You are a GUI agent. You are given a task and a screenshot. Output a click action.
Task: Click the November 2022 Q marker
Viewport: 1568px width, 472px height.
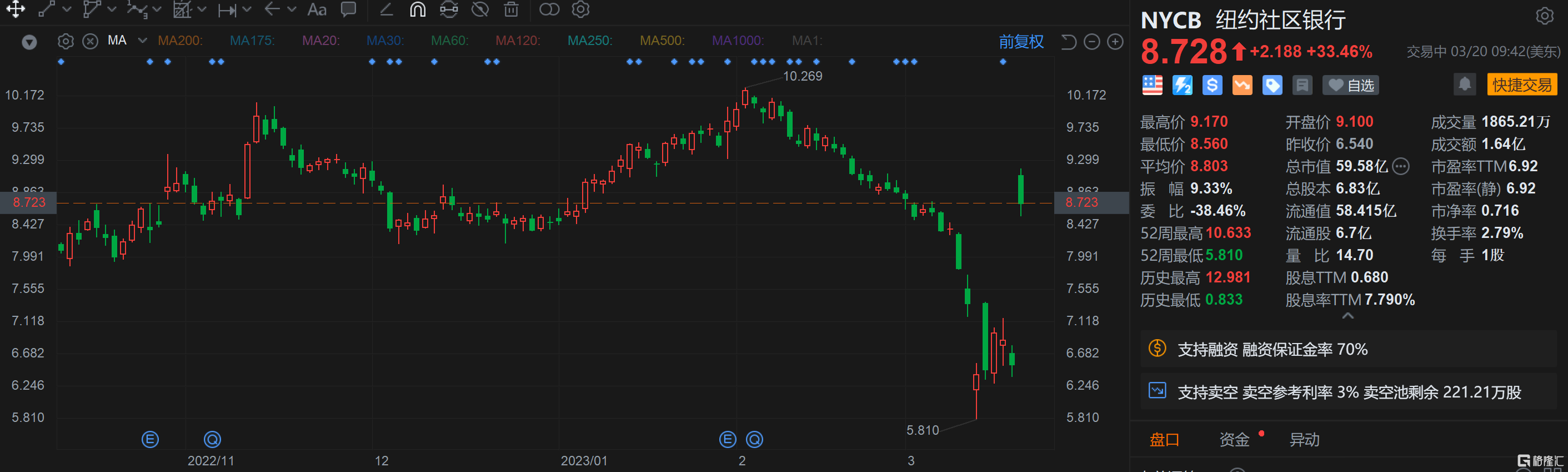click(212, 439)
